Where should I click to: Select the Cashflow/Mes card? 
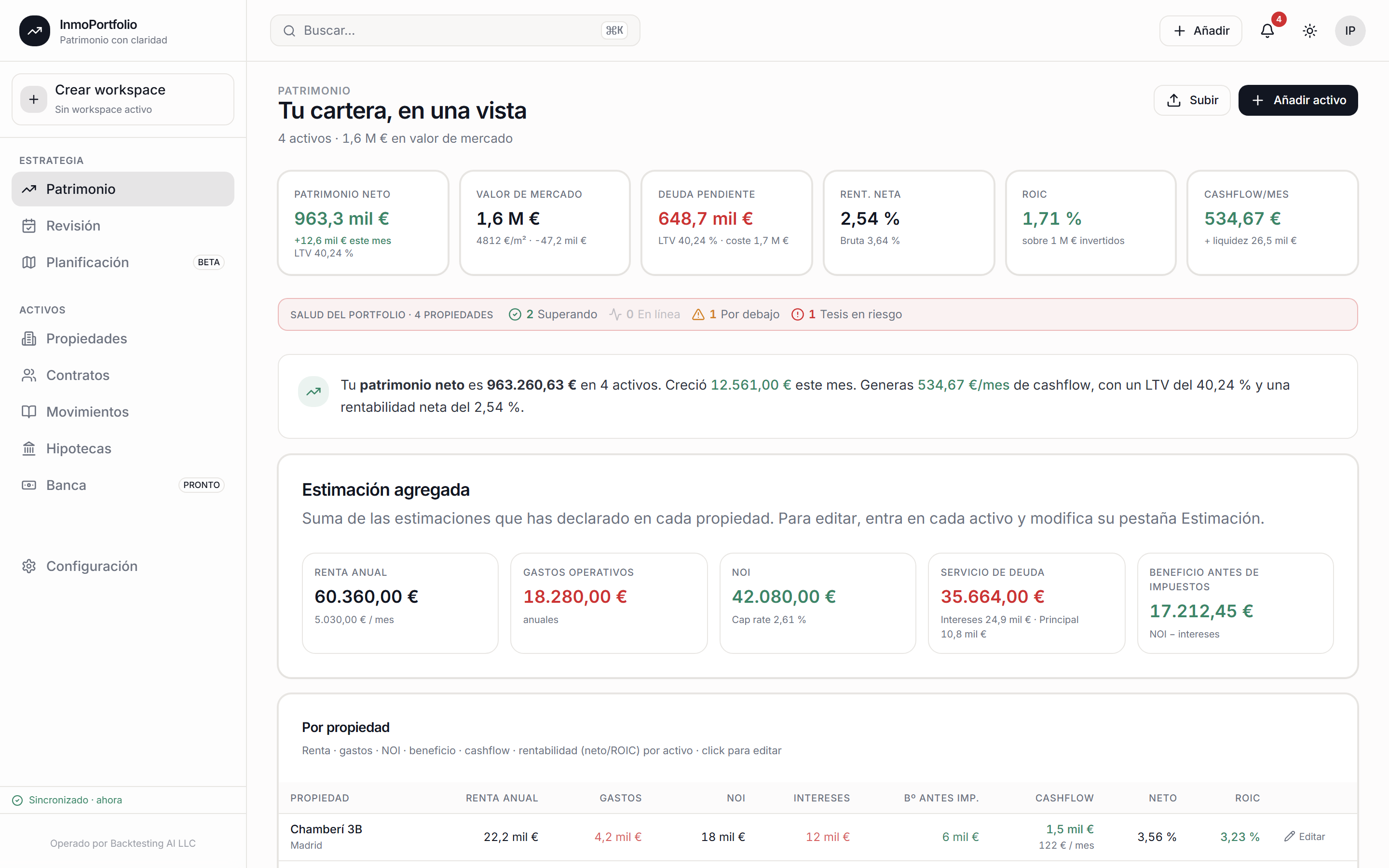click(1272, 223)
